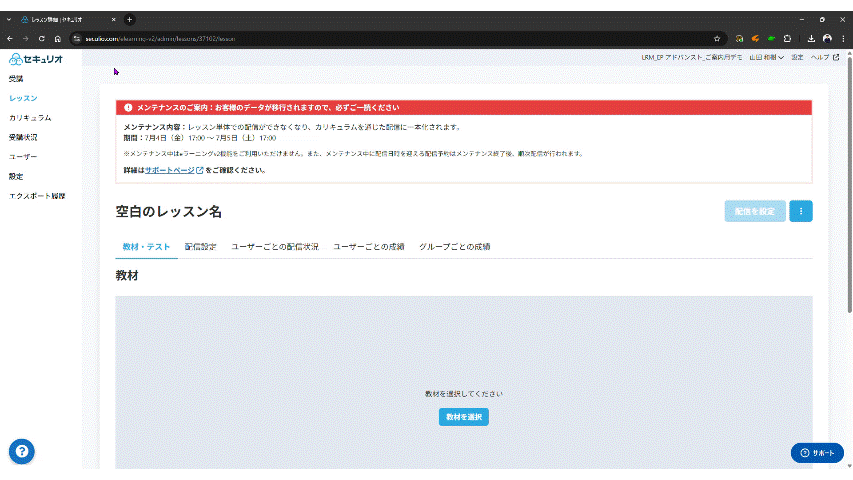Open the Chrome three-dot menu
Screen dimensions: 853x480
click(843, 39)
